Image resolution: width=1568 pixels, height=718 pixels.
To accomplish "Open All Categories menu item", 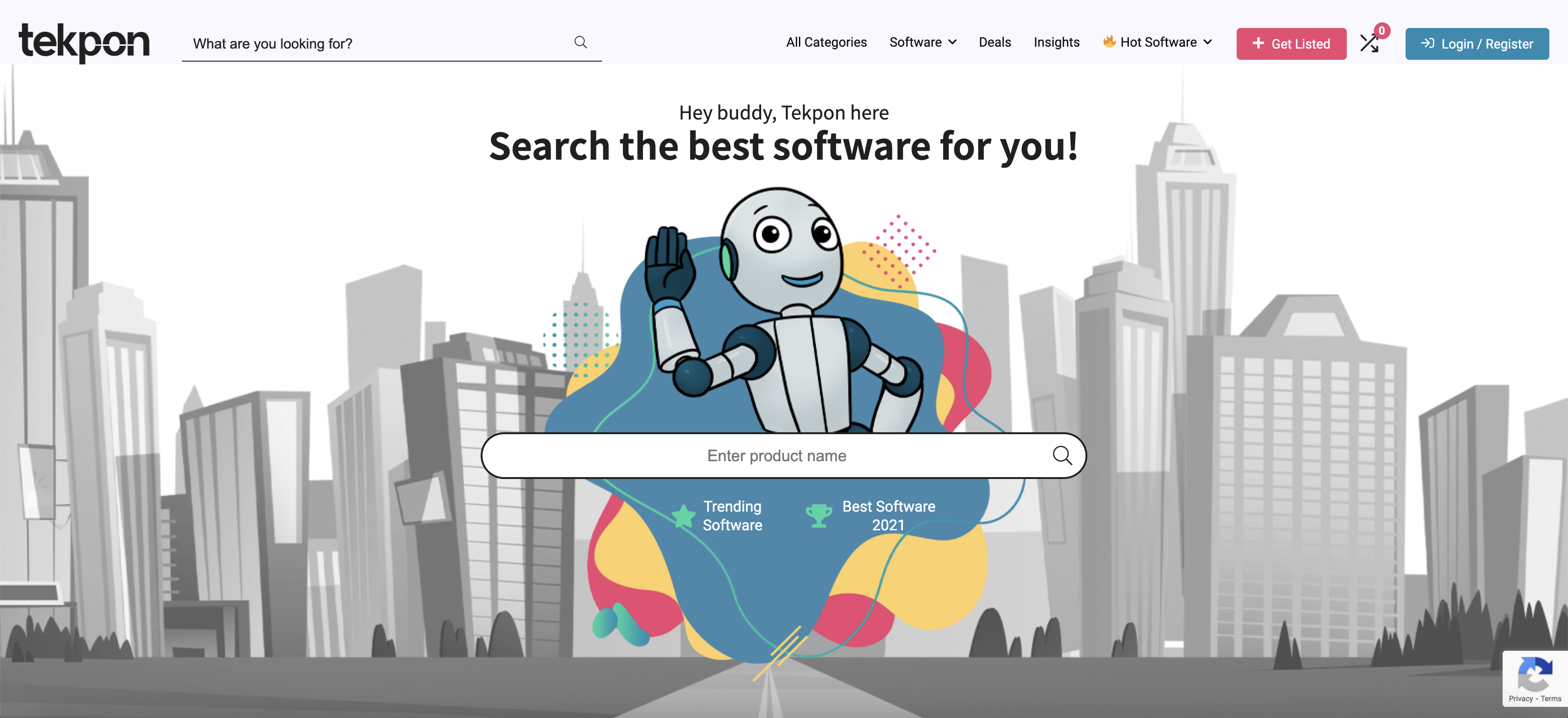I will pos(826,42).
